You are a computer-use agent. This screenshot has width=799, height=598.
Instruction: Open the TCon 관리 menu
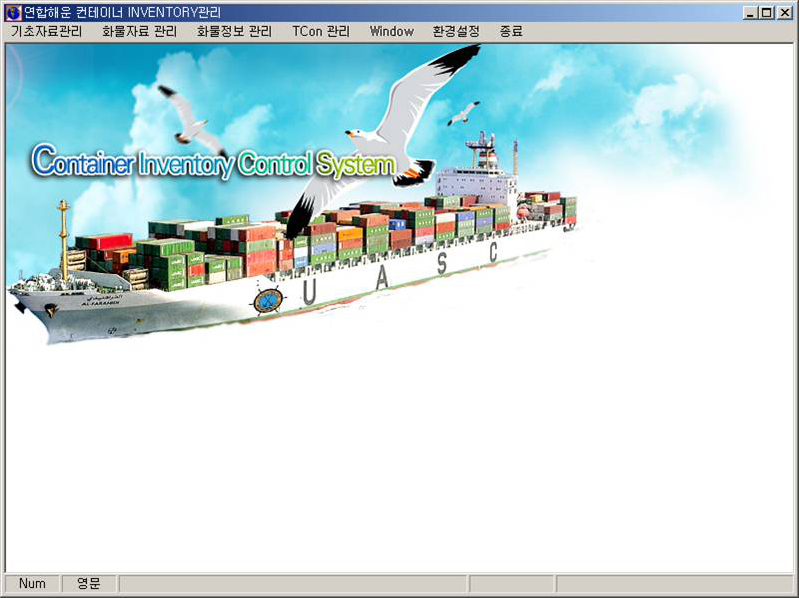[321, 32]
